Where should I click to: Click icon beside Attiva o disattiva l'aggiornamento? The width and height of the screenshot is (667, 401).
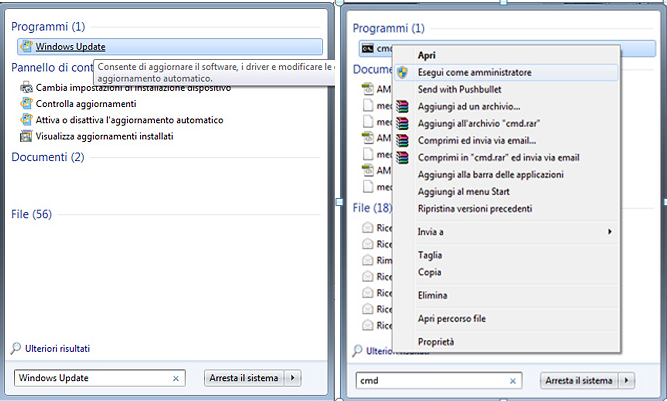[x=26, y=119]
